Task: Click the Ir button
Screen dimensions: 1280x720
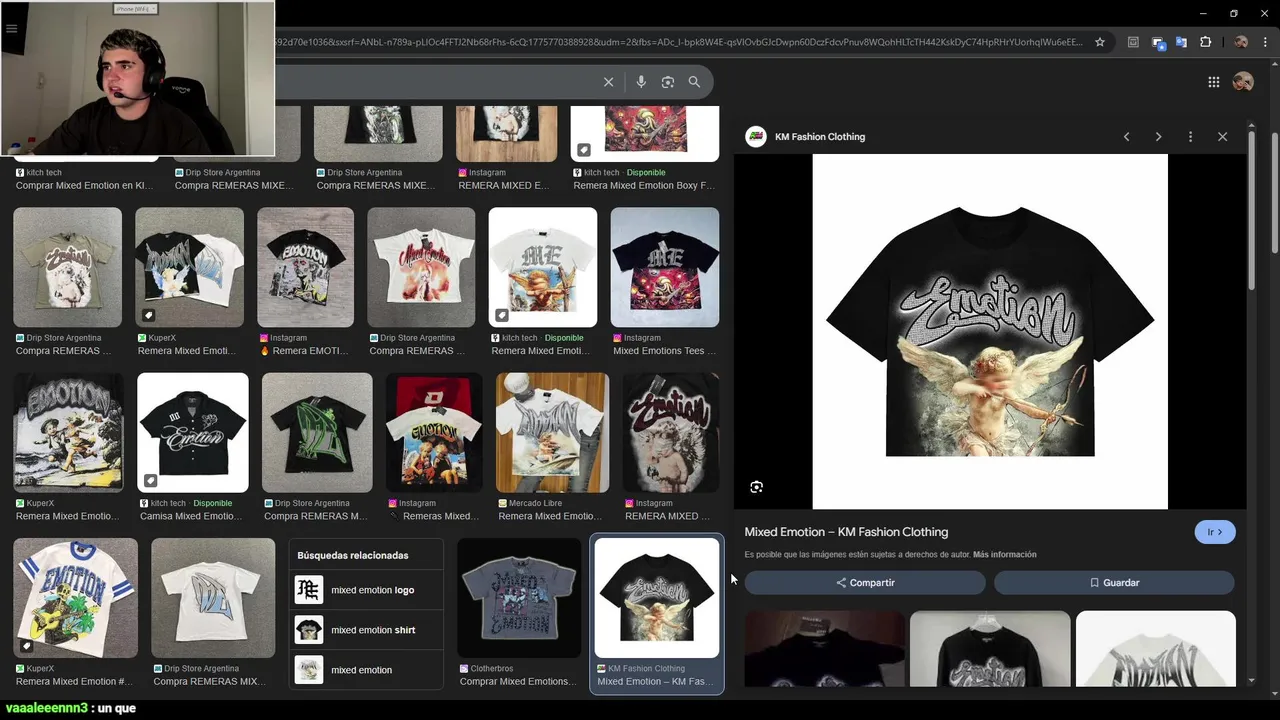Action: tap(1215, 532)
